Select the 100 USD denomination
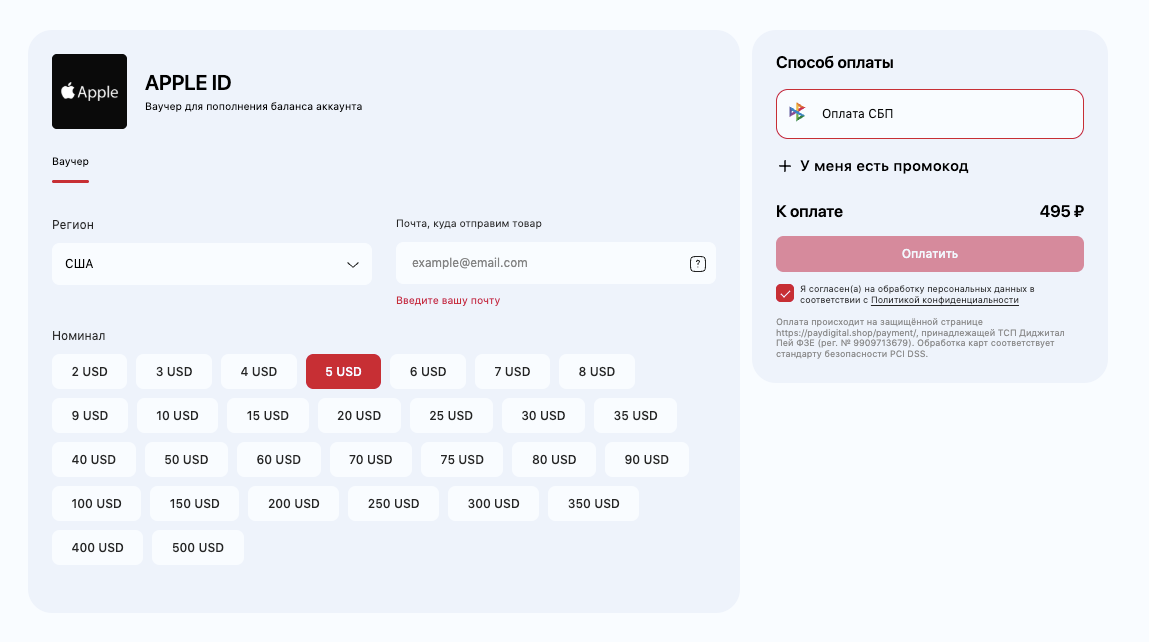This screenshot has width=1149, height=642. tap(96, 503)
